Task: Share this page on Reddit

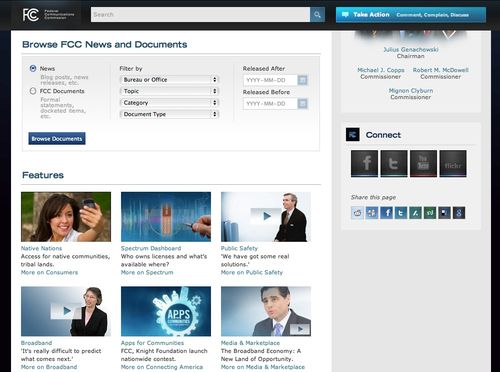Action: pos(357,213)
